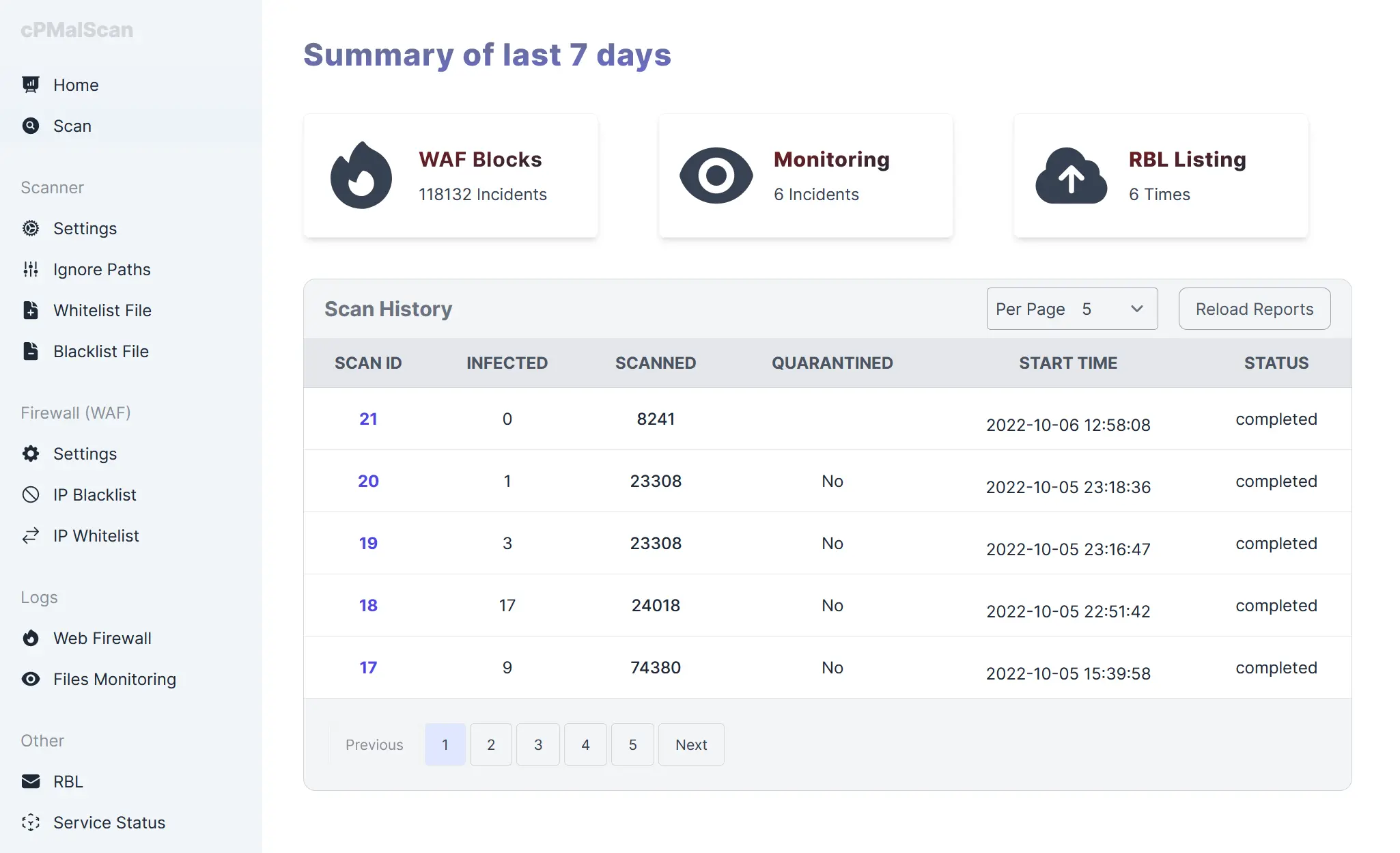
Task: Click the Web Firewall flame icon
Action: pyautogui.click(x=31, y=638)
